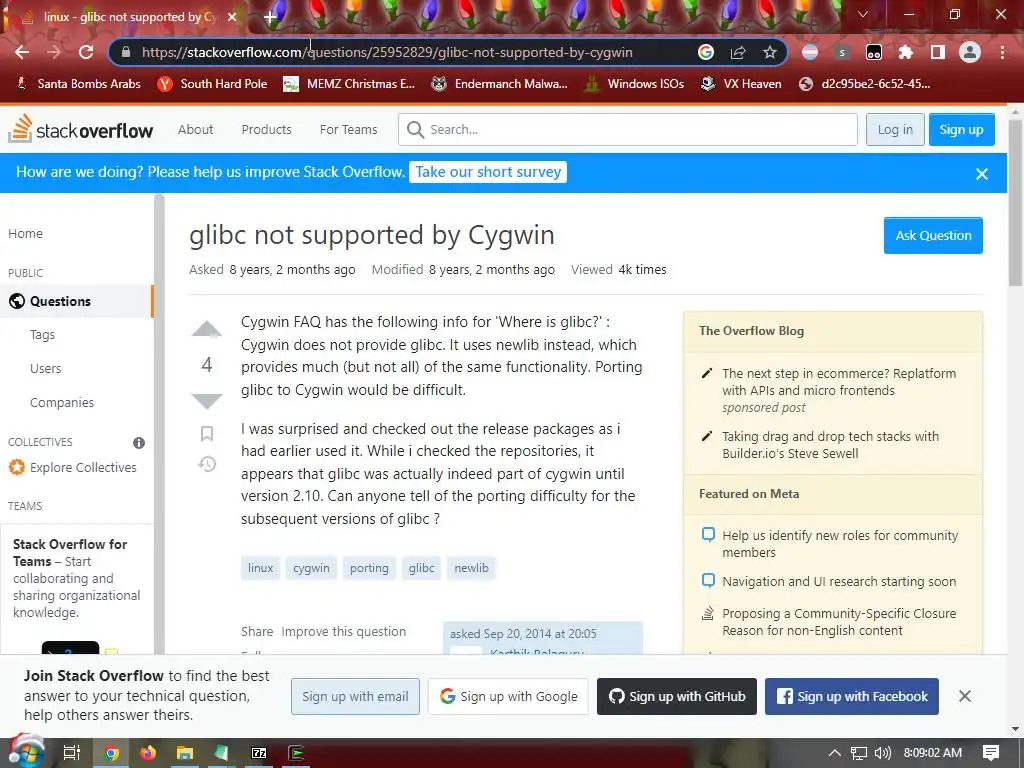This screenshot has height=768, width=1024.
Task: Open Chrome's three-dot menu
Action: tap(1002, 52)
